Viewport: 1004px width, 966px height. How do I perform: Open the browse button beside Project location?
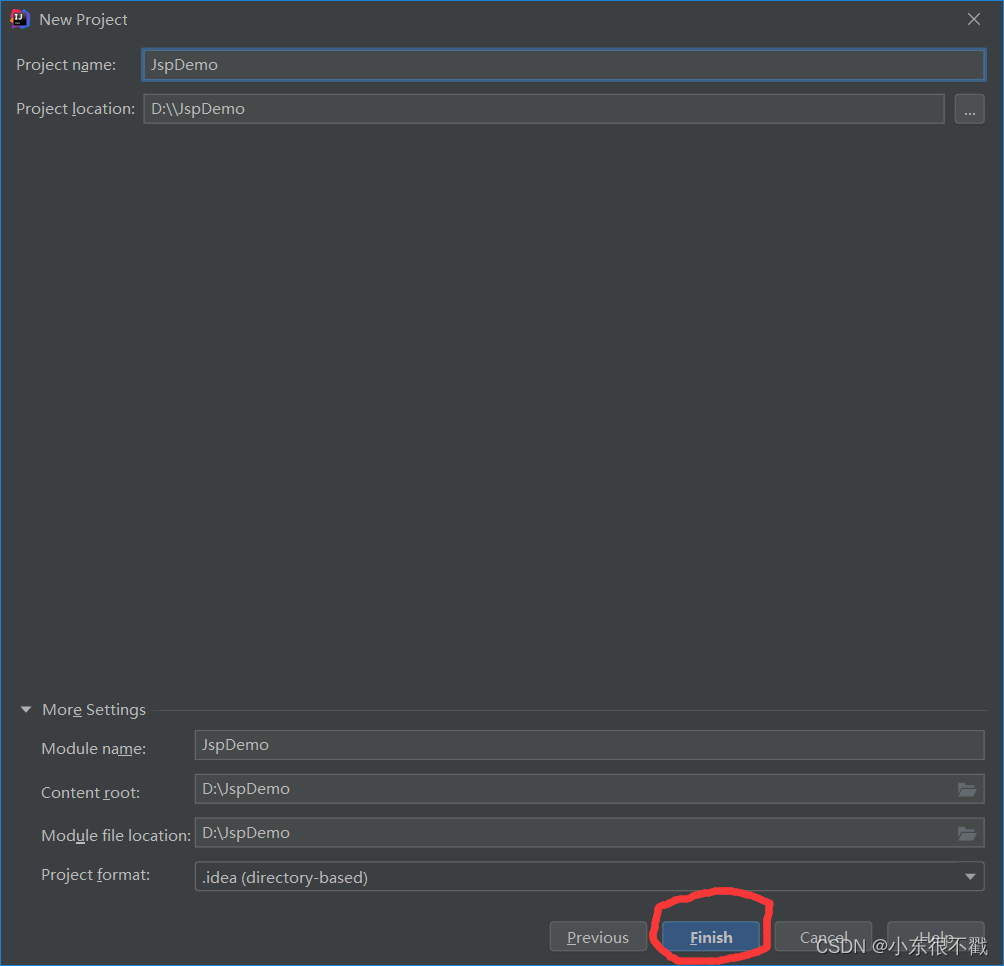point(969,109)
